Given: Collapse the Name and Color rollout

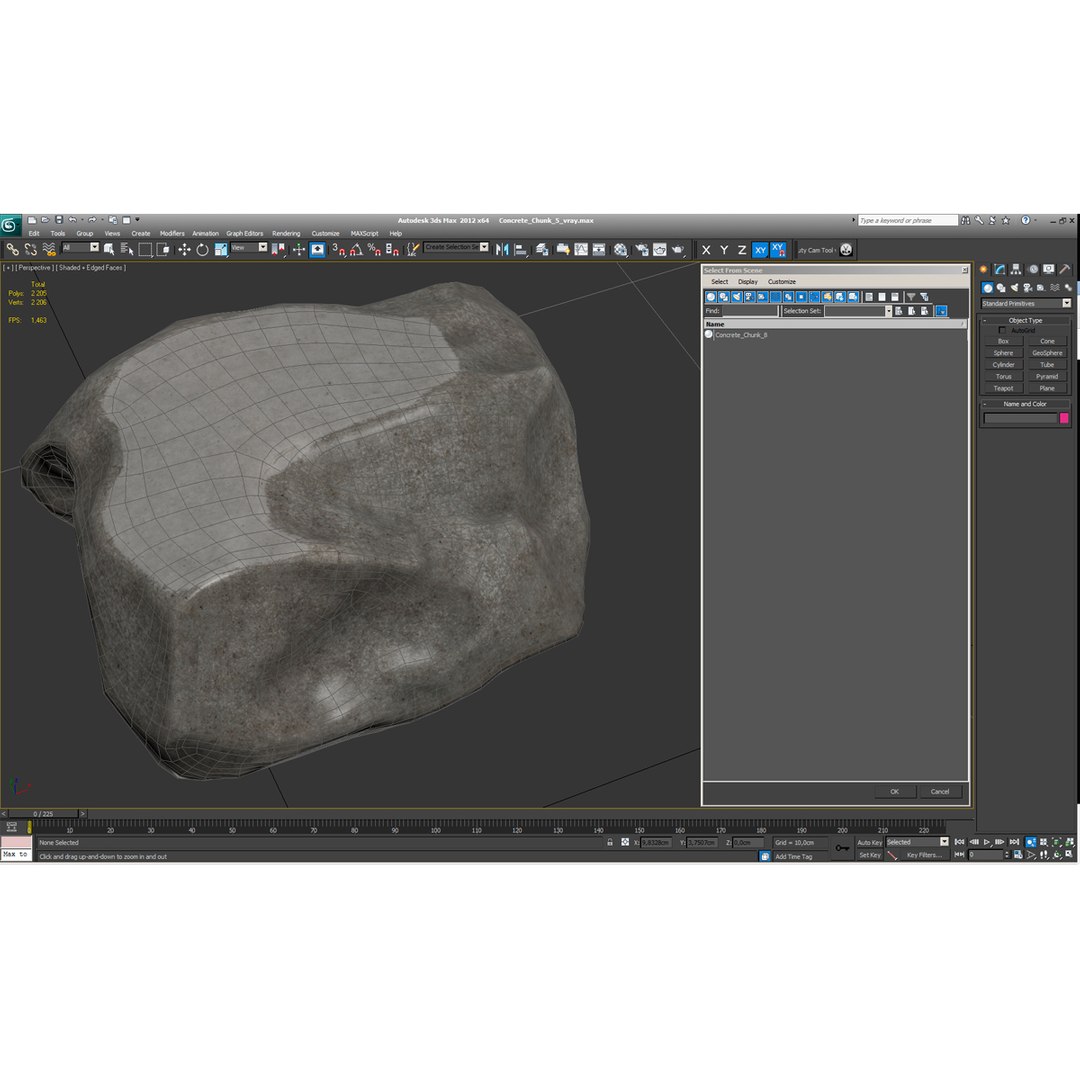Looking at the screenshot, I should coord(1025,404).
